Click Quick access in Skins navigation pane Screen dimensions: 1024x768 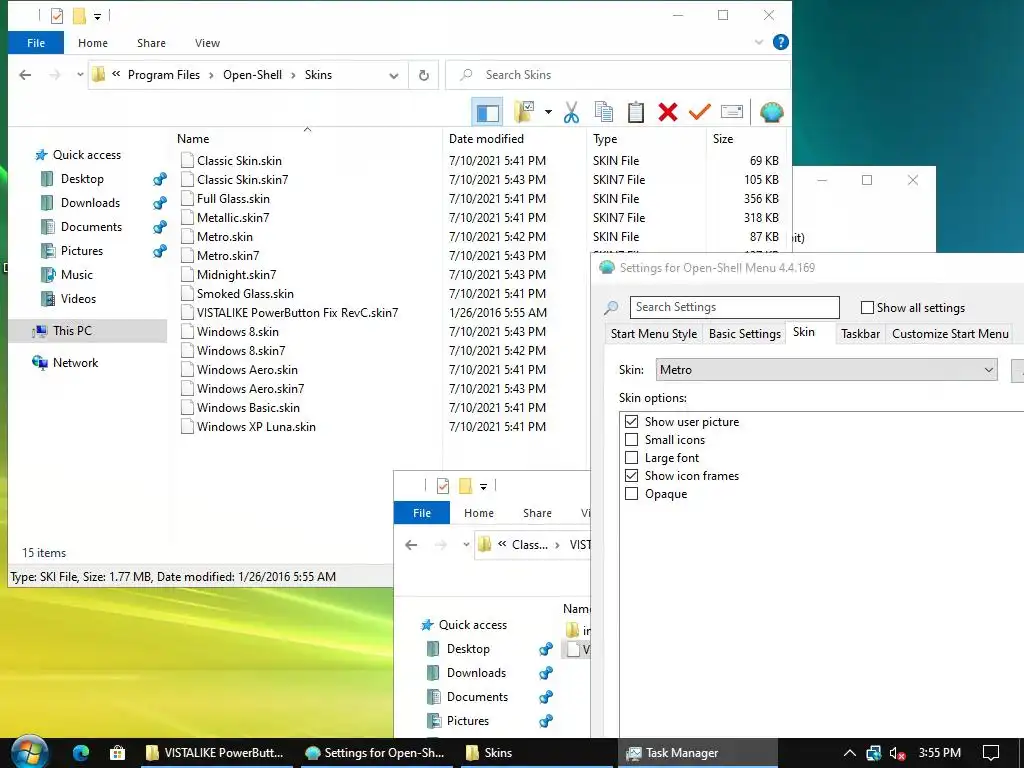coord(87,155)
